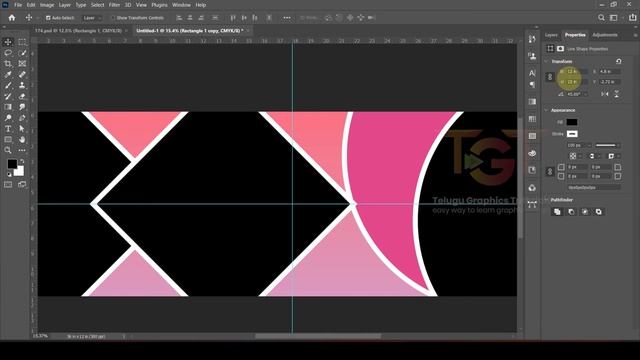Select the Brush tool
The image size is (640, 360).
click(8, 85)
